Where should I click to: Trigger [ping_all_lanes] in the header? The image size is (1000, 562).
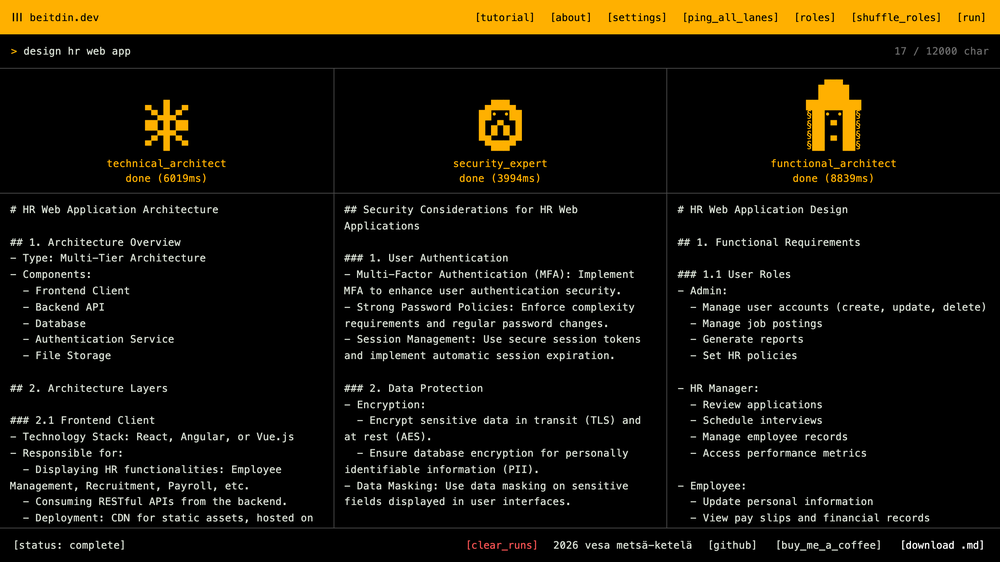coord(730,17)
